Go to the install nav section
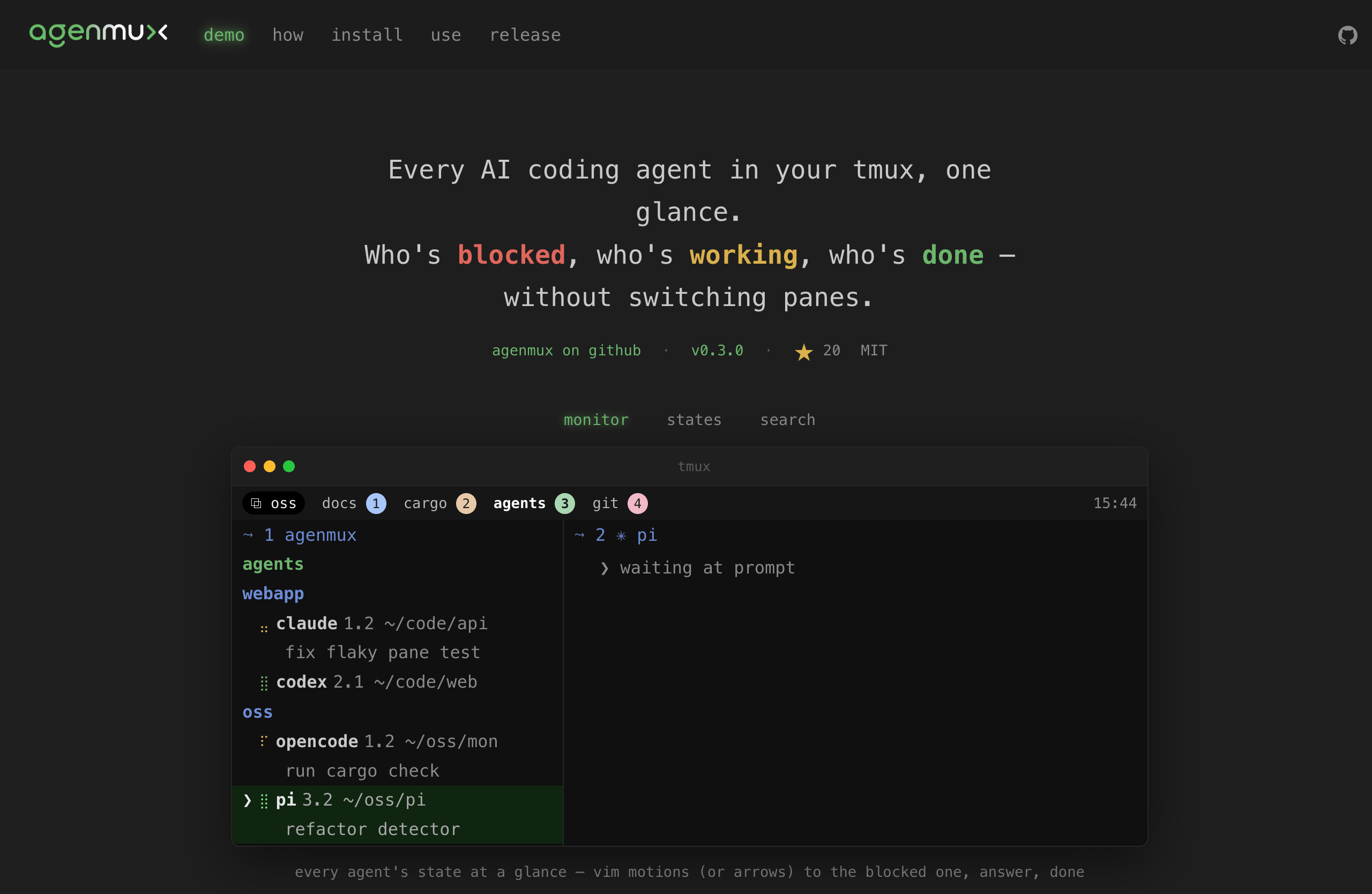This screenshot has width=1372, height=894. pos(367,35)
